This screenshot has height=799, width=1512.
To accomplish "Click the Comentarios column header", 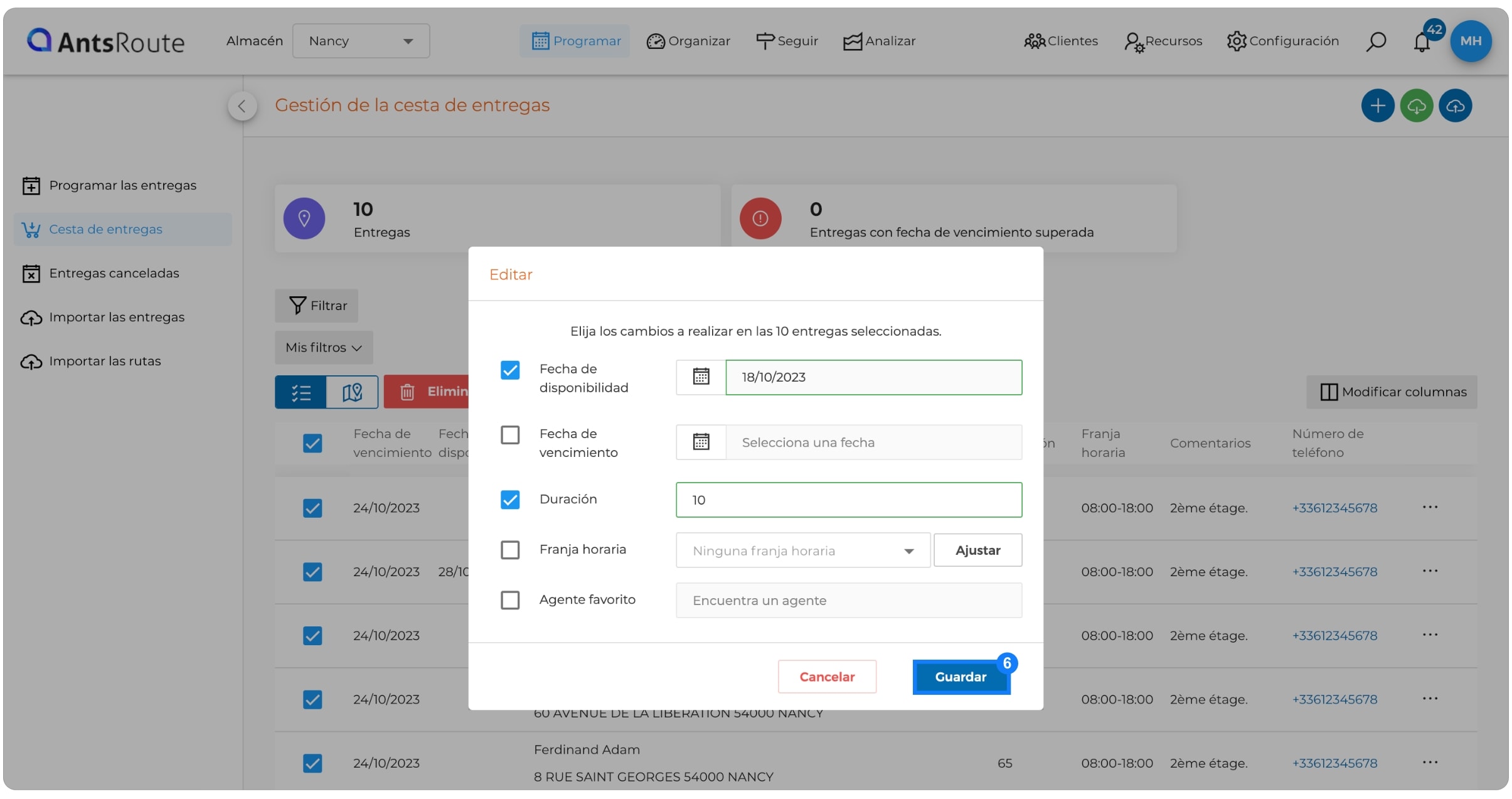I will pyautogui.click(x=1210, y=443).
